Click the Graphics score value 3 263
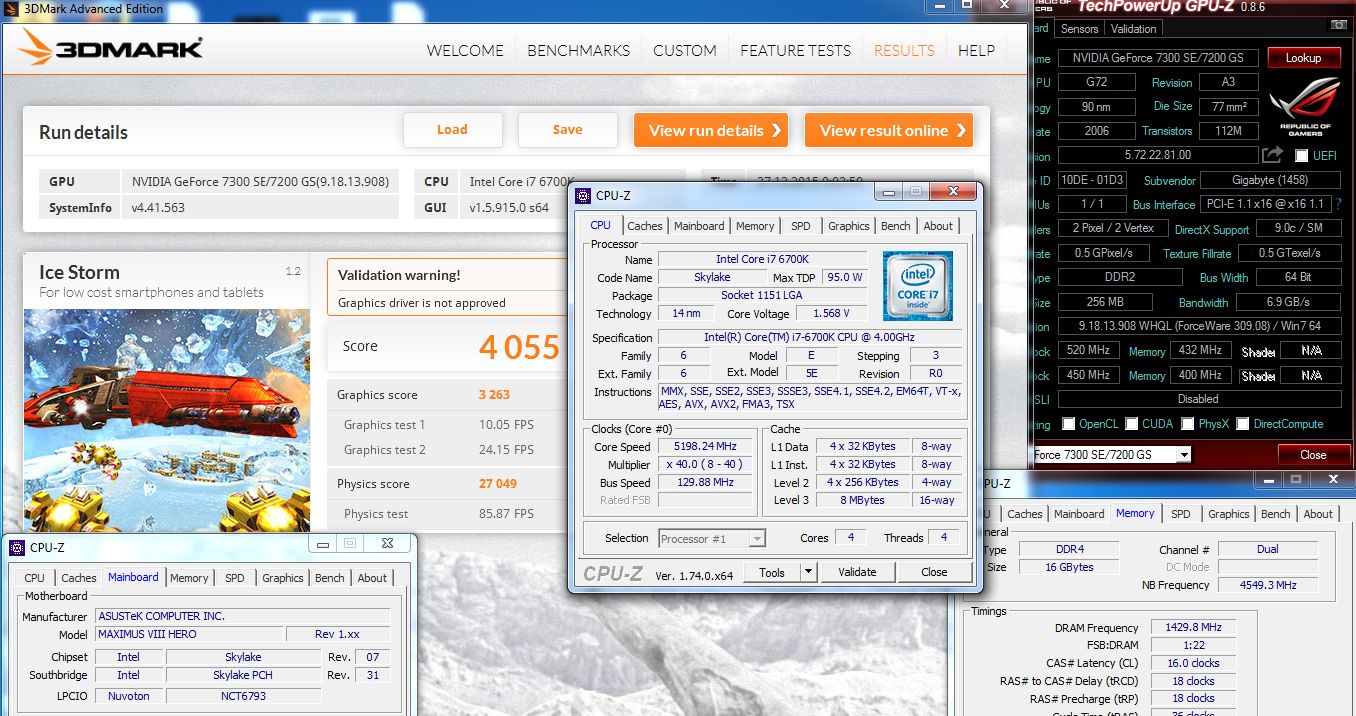The width and height of the screenshot is (1356, 716). [x=494, y=395]
